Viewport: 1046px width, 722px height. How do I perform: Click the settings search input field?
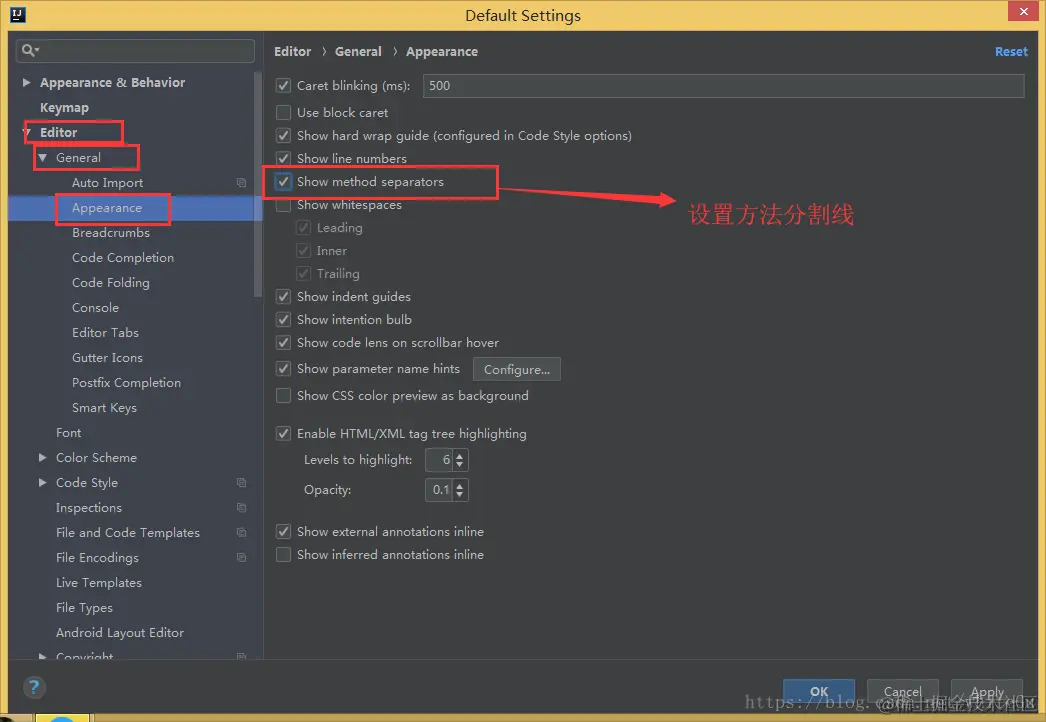pyautogui.click(x=135, y=51)
